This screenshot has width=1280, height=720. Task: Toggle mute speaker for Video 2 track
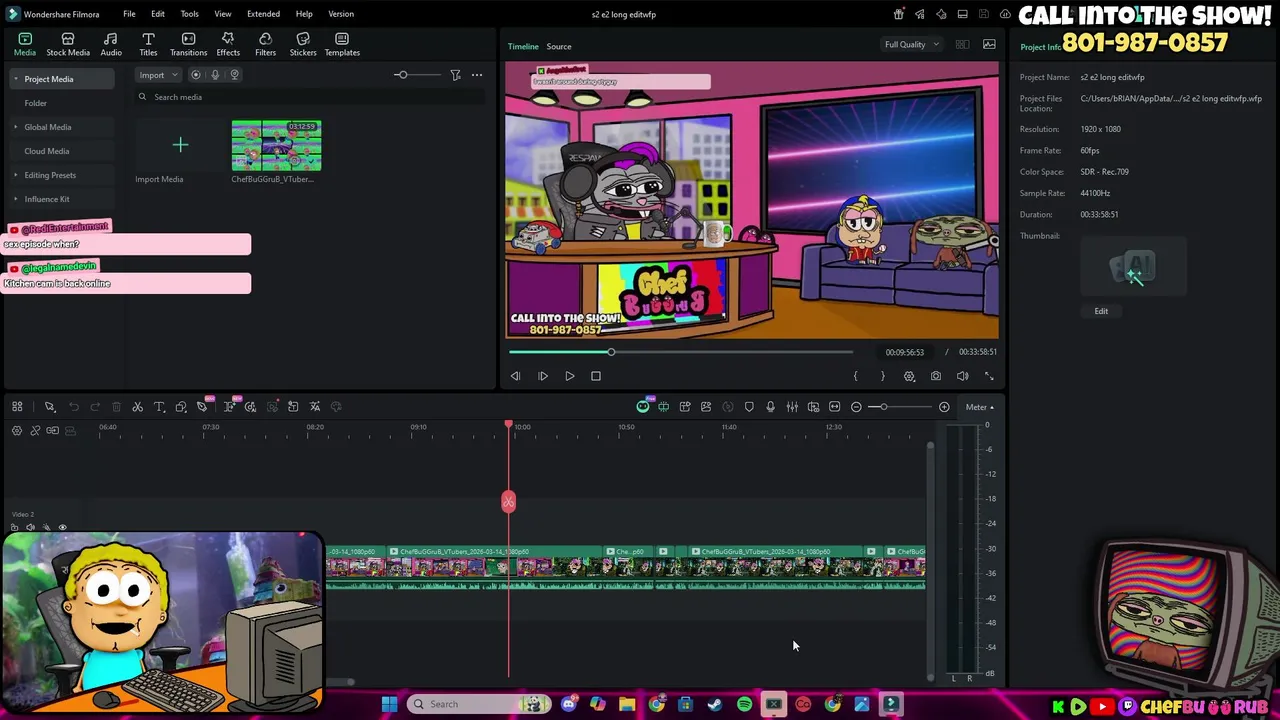click(x=30, y=528)
